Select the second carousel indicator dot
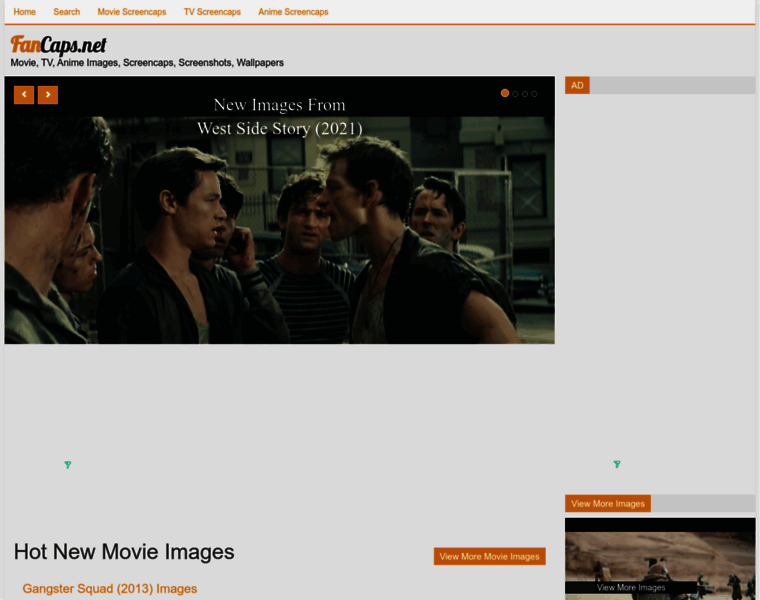The height and width of the screenshot is (600, 760). 515,94
